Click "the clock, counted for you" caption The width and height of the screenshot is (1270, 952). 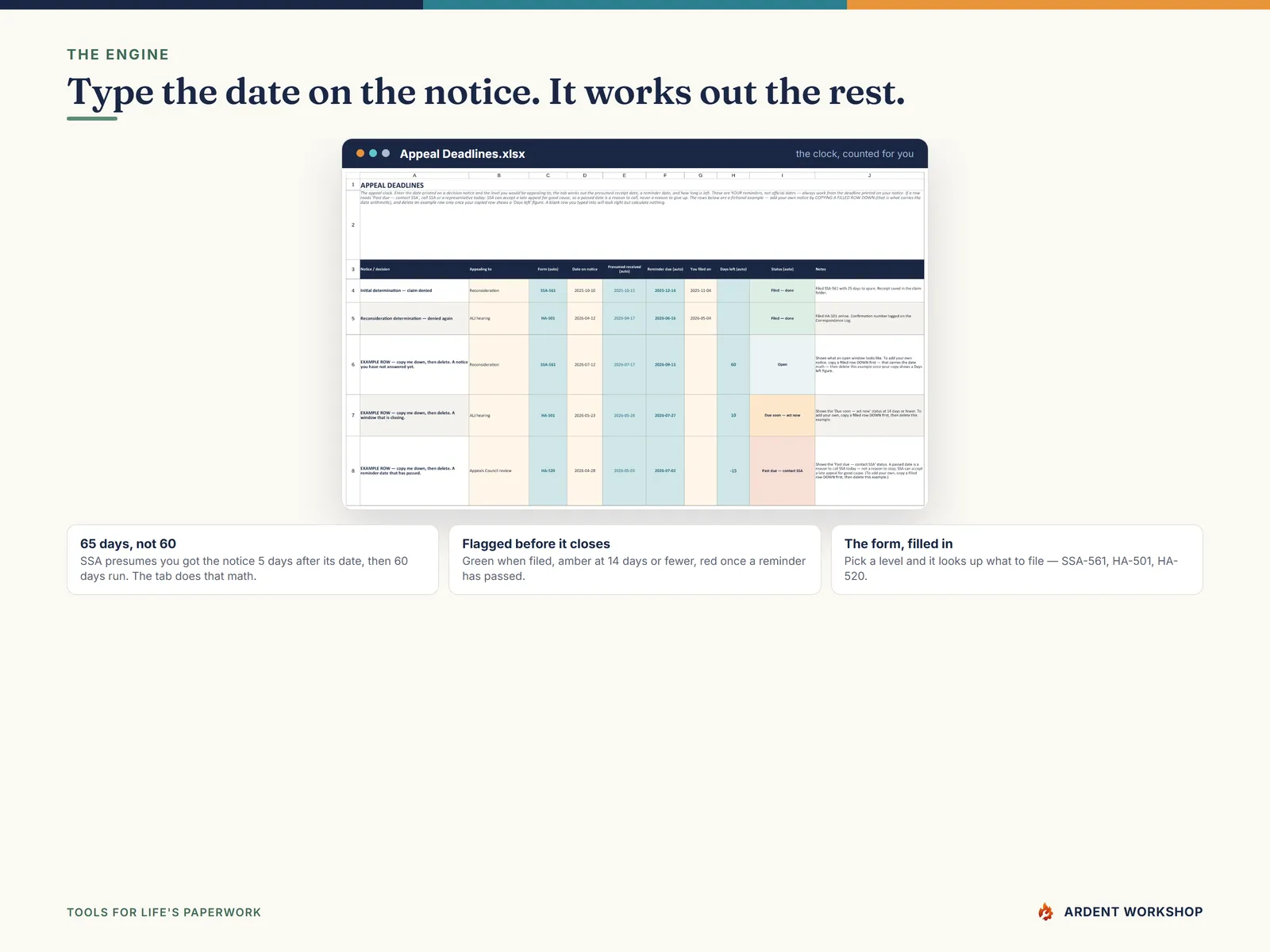coord(855,154)
